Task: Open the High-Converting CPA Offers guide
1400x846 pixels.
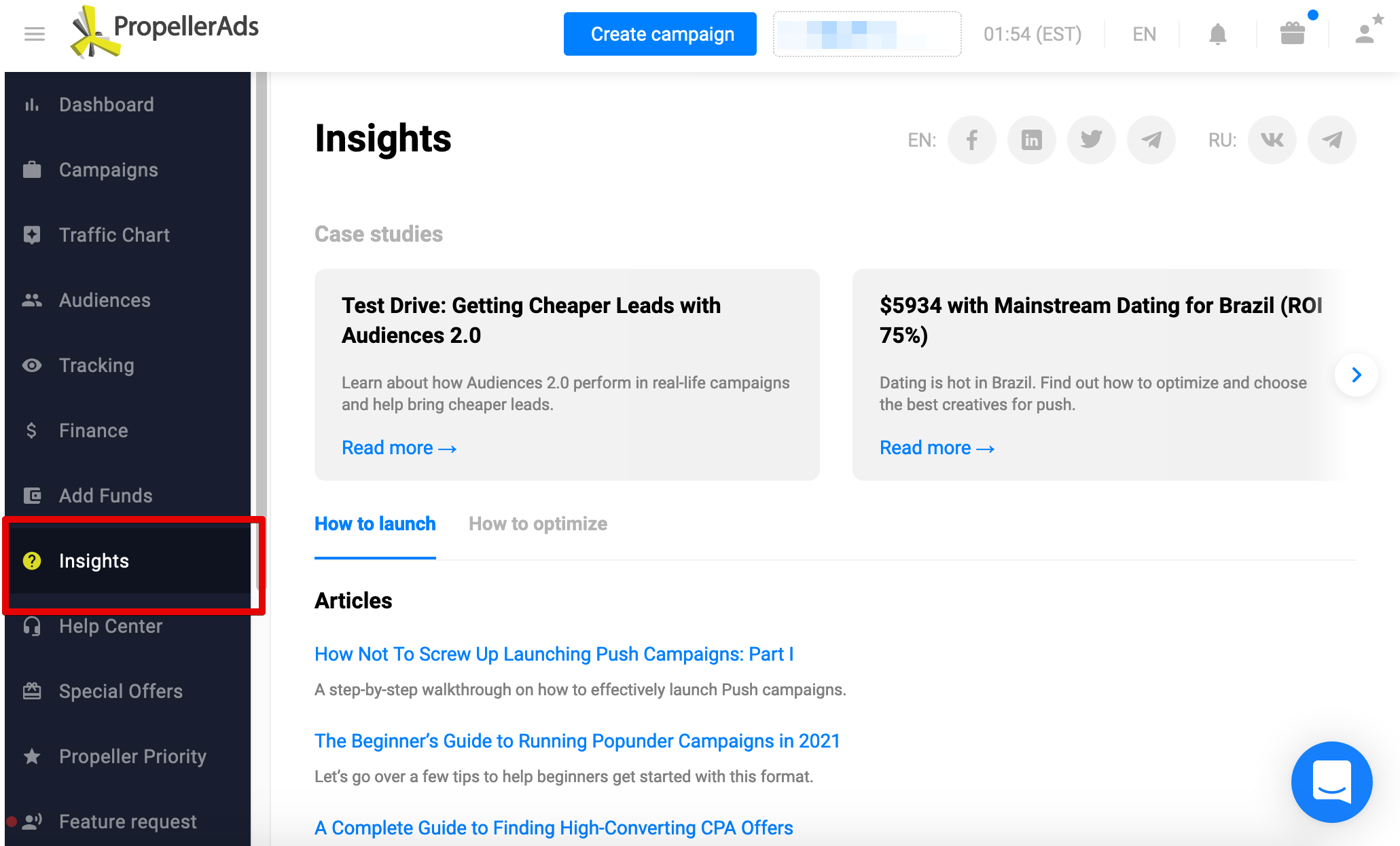Action: pos(554,828)
